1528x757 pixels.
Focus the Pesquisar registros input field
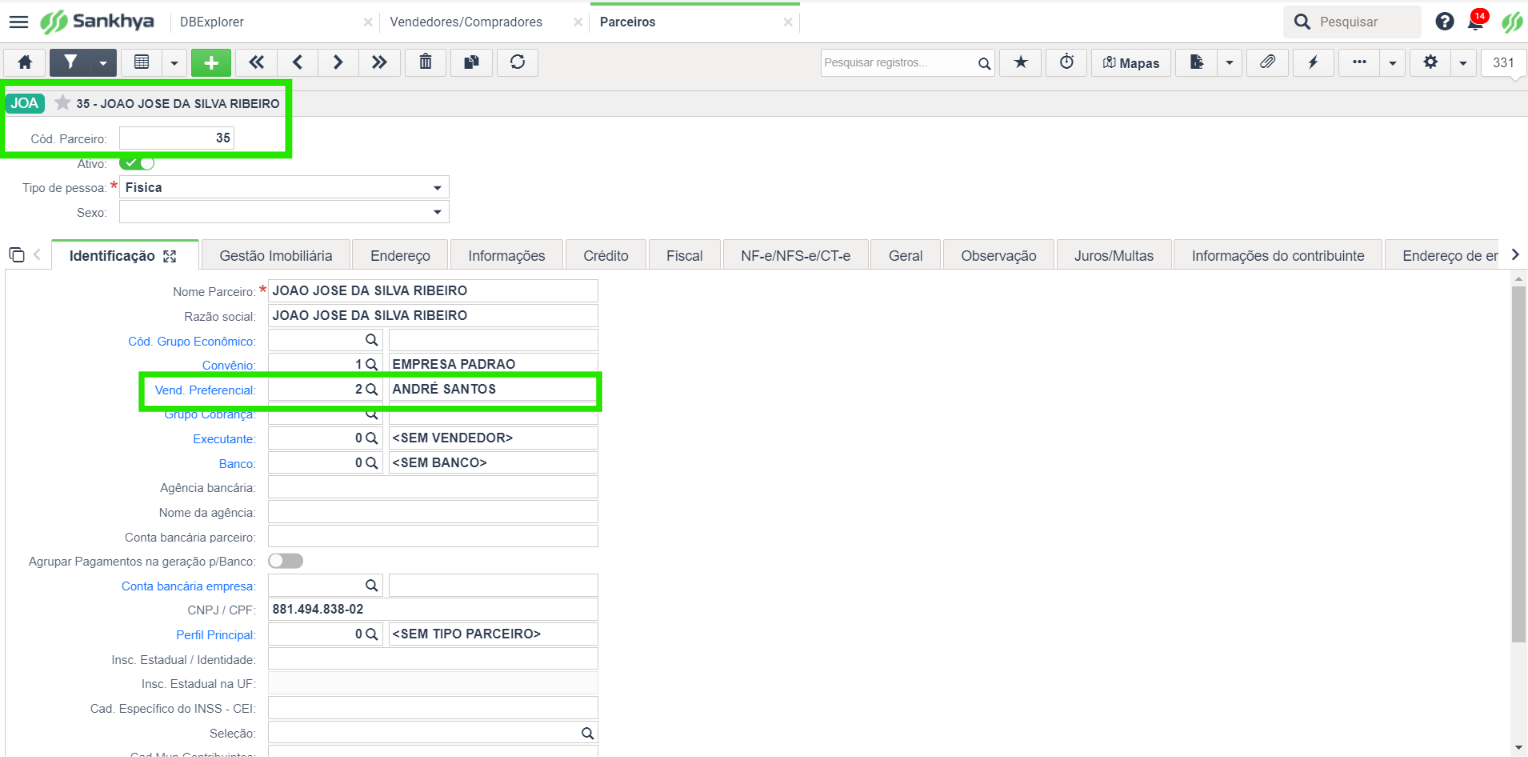point(898,63)
